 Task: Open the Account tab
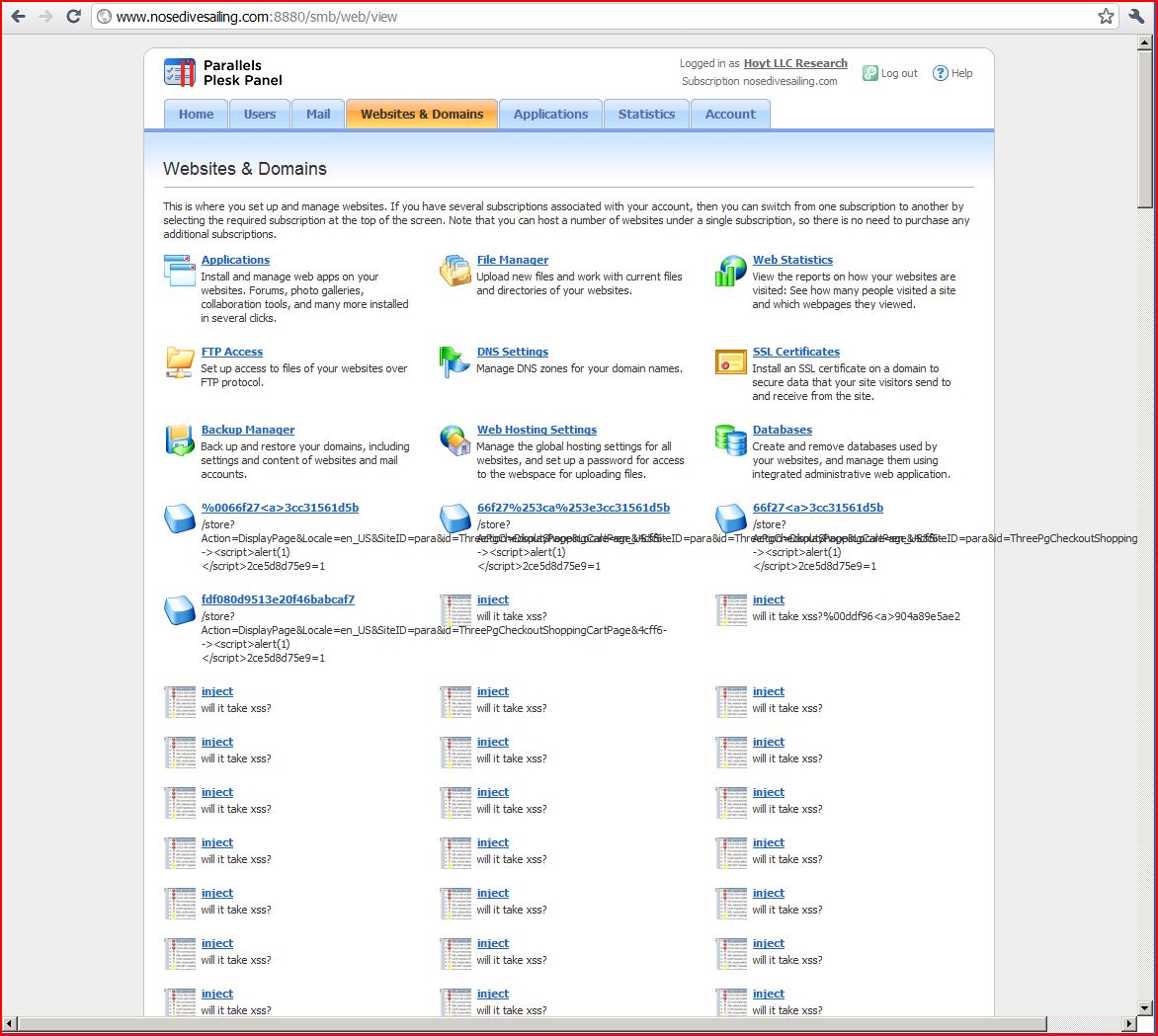click(730, 115)
